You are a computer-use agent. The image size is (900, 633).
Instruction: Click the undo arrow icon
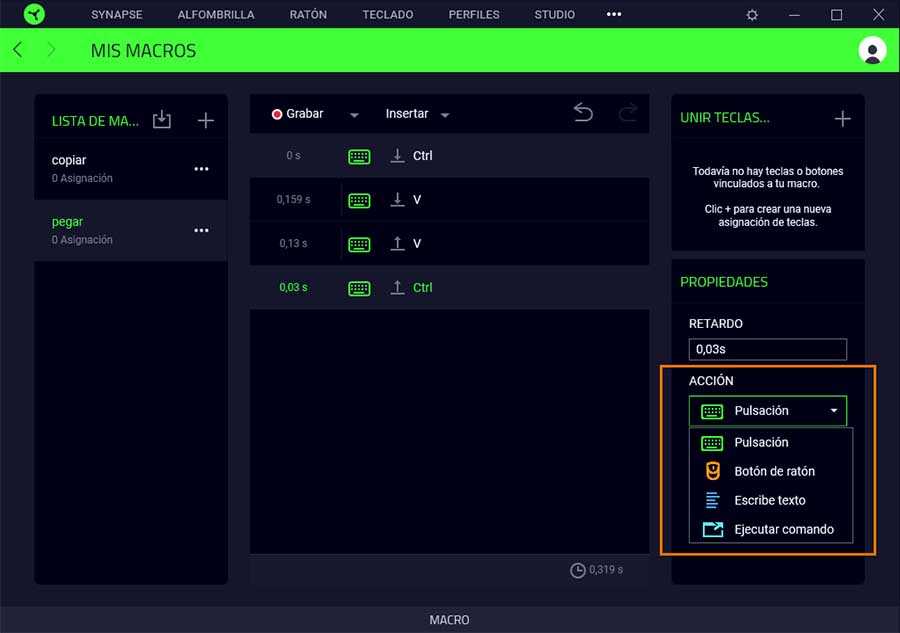583,113
